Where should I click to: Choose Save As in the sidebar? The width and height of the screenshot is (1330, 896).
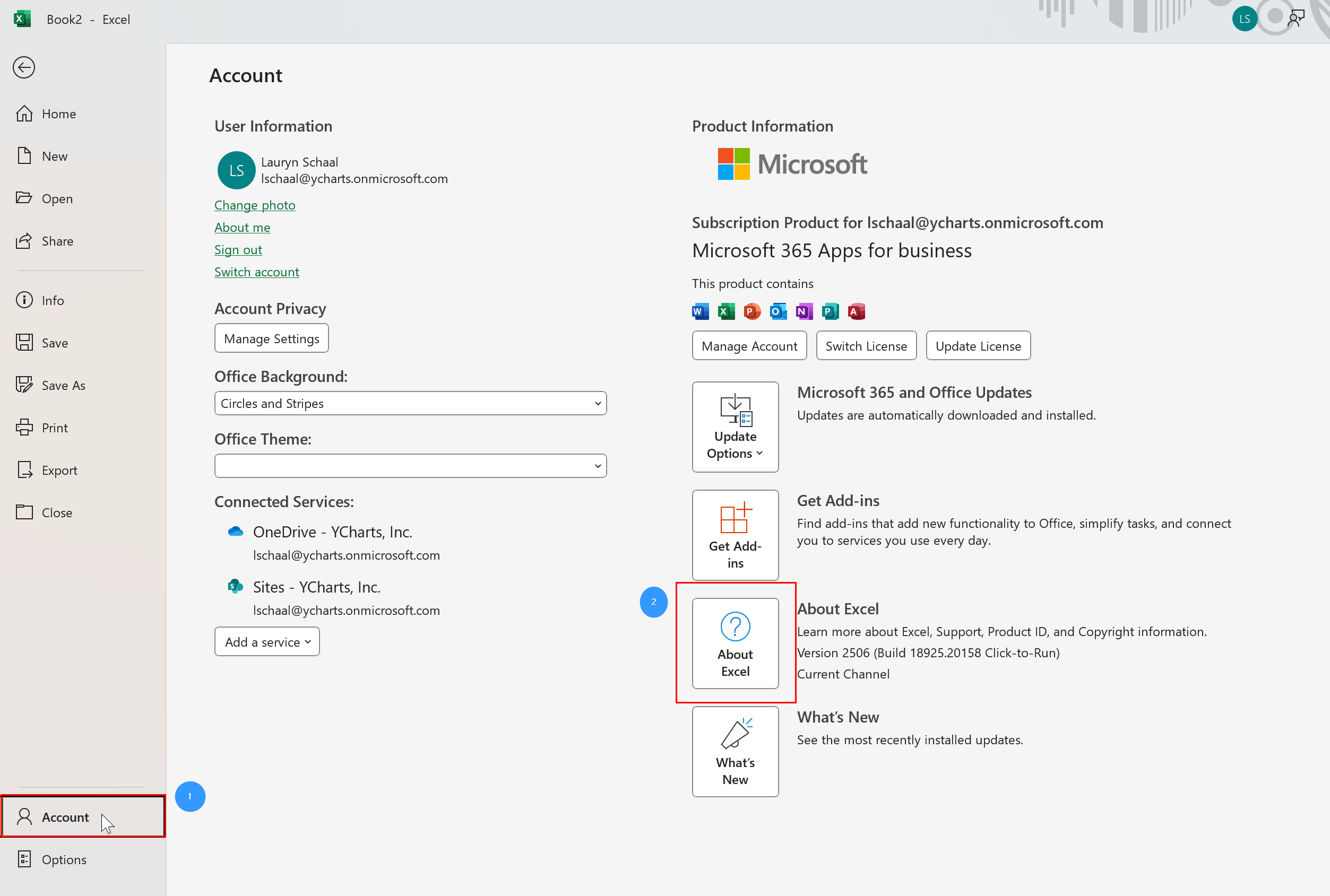(x=83, y=385)
